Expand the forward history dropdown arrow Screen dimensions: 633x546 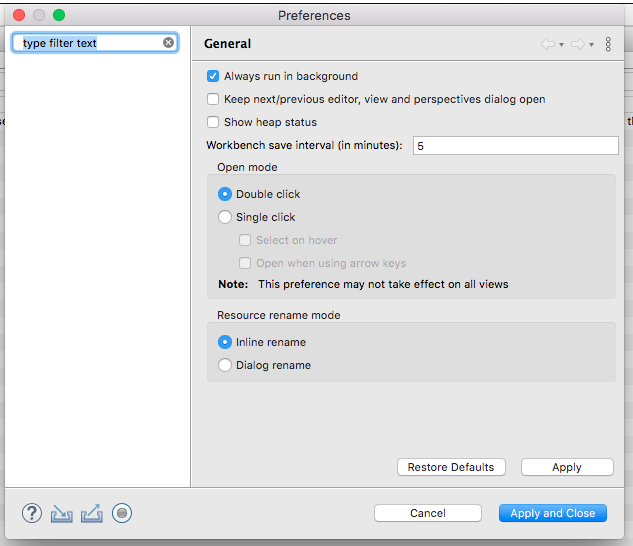coord(591,45)
